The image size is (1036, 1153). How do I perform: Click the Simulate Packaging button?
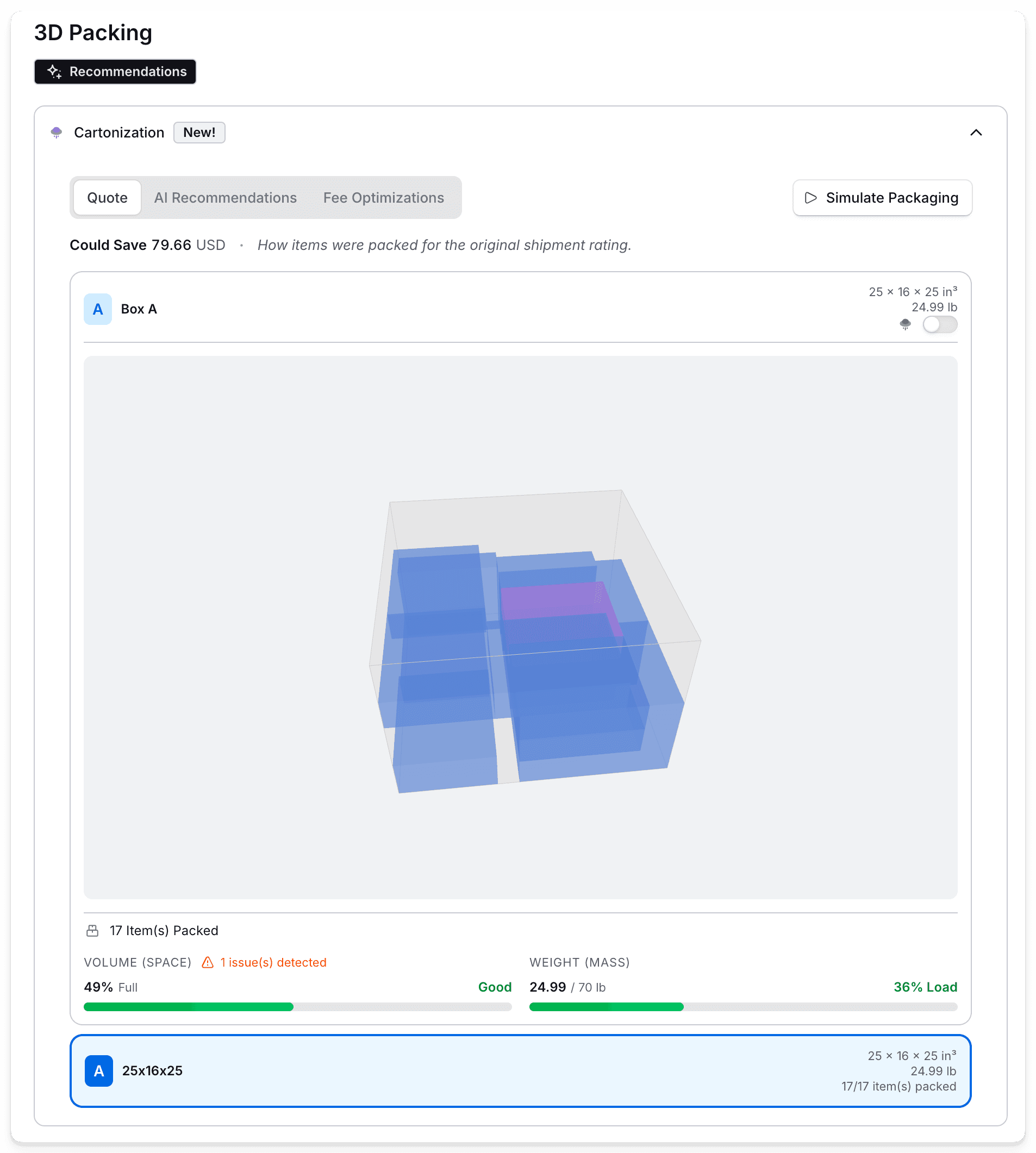click(882, 198)
